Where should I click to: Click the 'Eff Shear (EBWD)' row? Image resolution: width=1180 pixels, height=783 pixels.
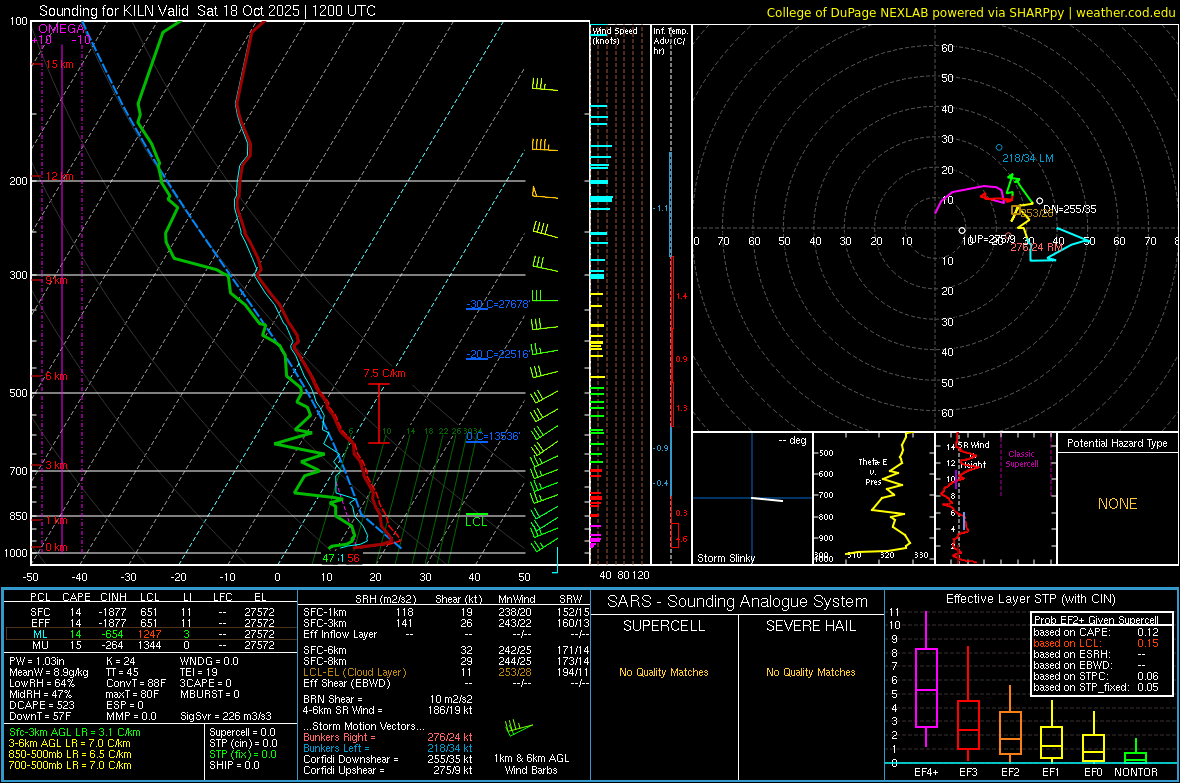(x=446, y=683)
